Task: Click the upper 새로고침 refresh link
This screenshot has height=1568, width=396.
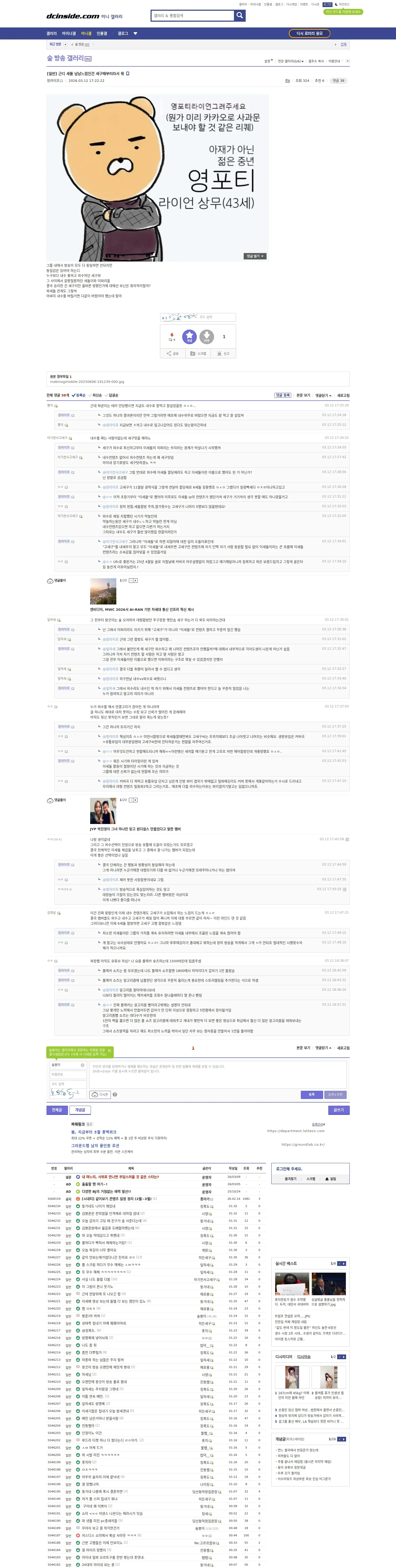Action: tap(344, 395)
